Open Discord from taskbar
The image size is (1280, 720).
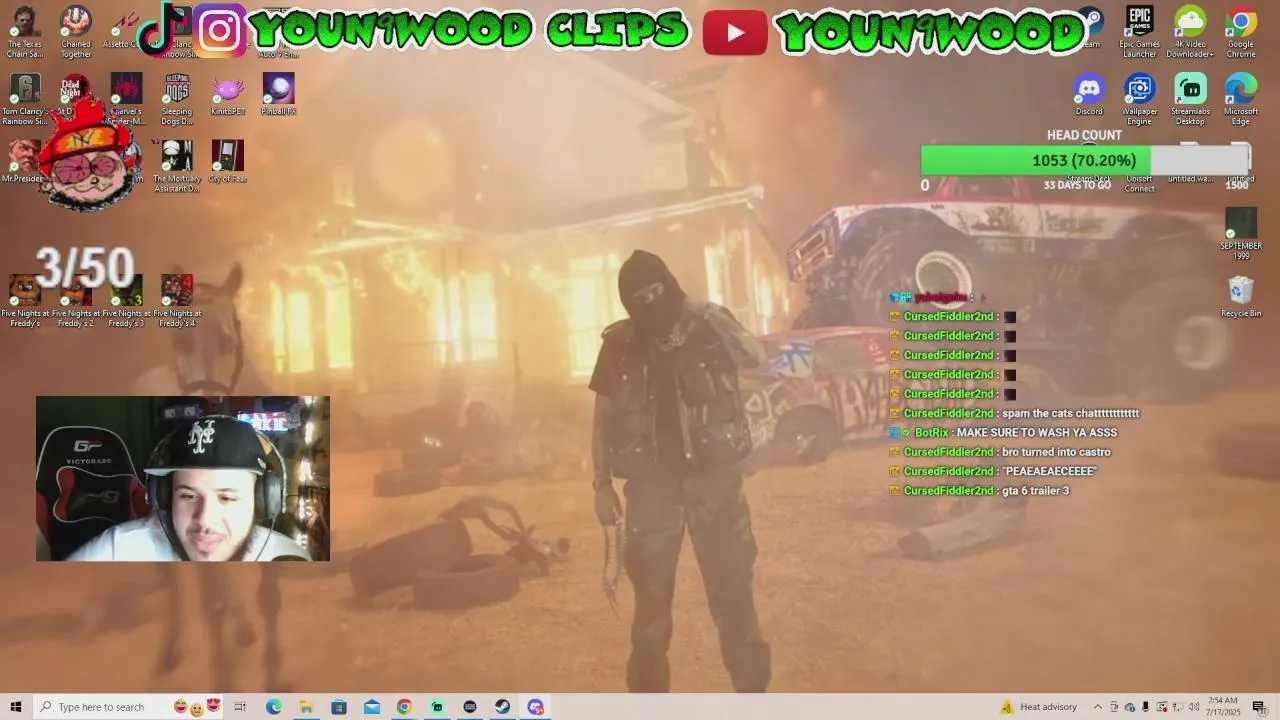pyautogui.click(x=535, y=707)
